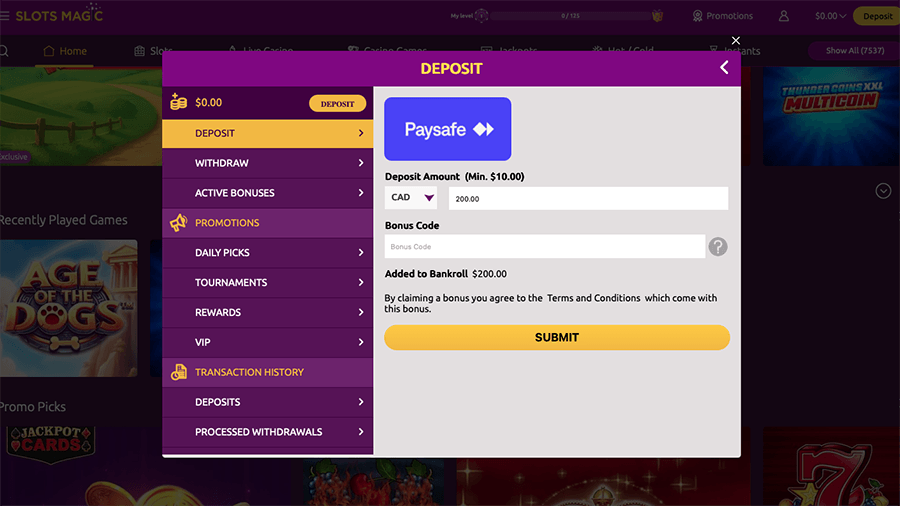This screenshot has width=900, height=506.
Task: Click the yellow Submit button
Action: coord(557,337)
